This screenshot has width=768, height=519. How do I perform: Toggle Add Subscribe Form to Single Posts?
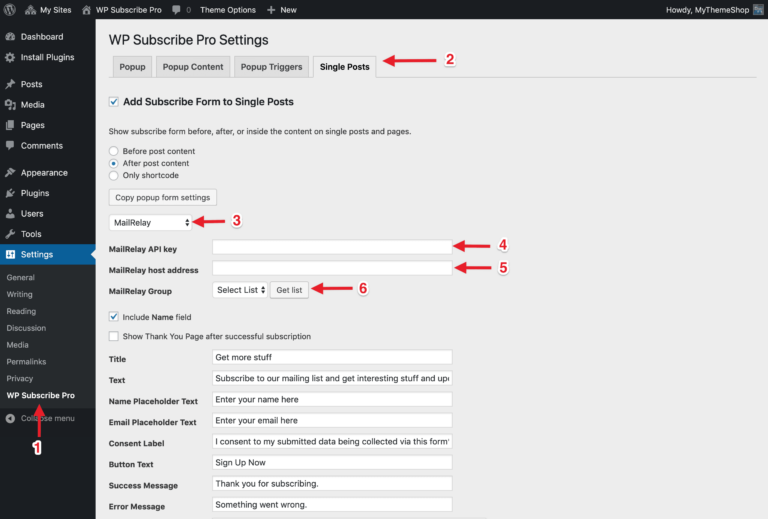point(114,102)
